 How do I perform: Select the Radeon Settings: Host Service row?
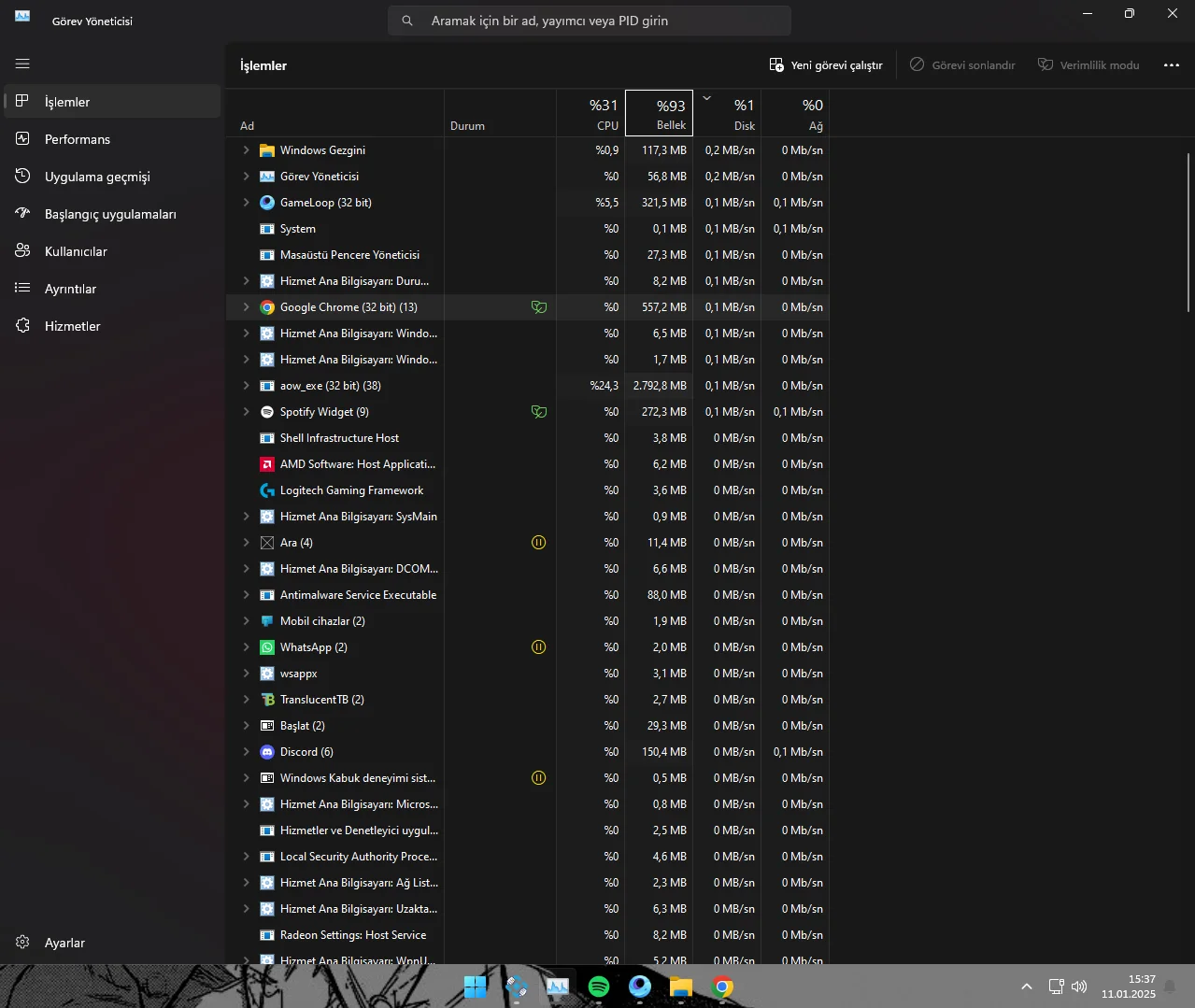pos(528,935)
